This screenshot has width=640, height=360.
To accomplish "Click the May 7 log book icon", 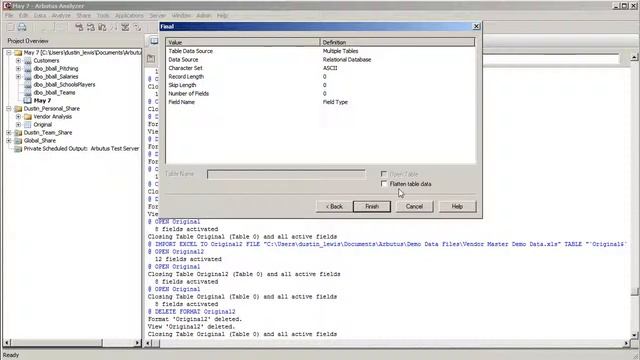I will click(28, 100).
